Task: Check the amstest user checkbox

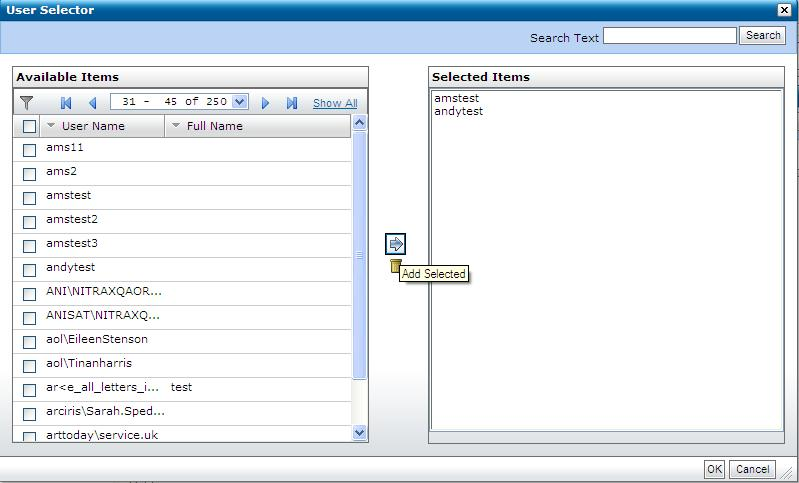Action: [30, 198]
